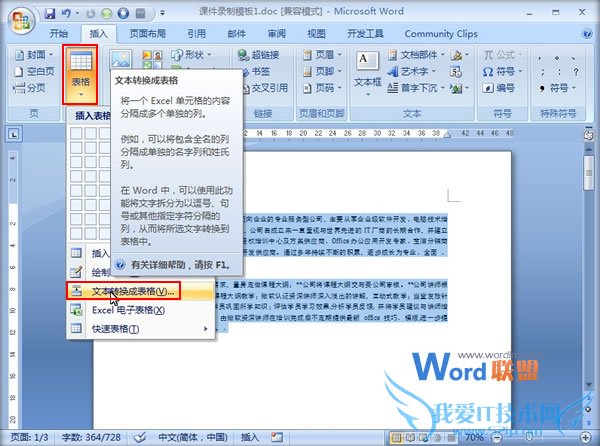Click the 表格 table button
The width and height of the screenshot is (600, 446).
click(80, 74)
